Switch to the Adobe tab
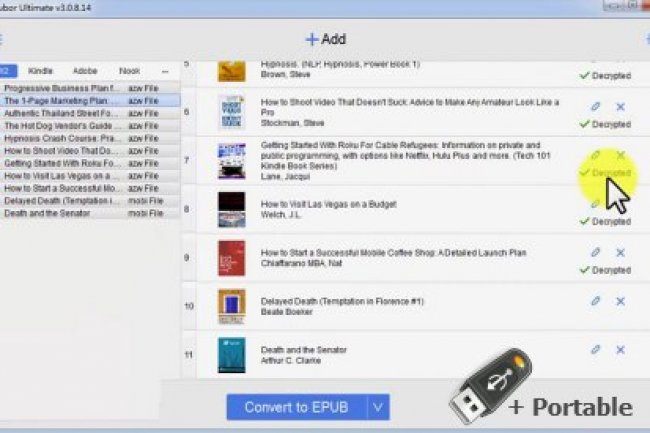650x433 pixels. click(x=85, y=72)
